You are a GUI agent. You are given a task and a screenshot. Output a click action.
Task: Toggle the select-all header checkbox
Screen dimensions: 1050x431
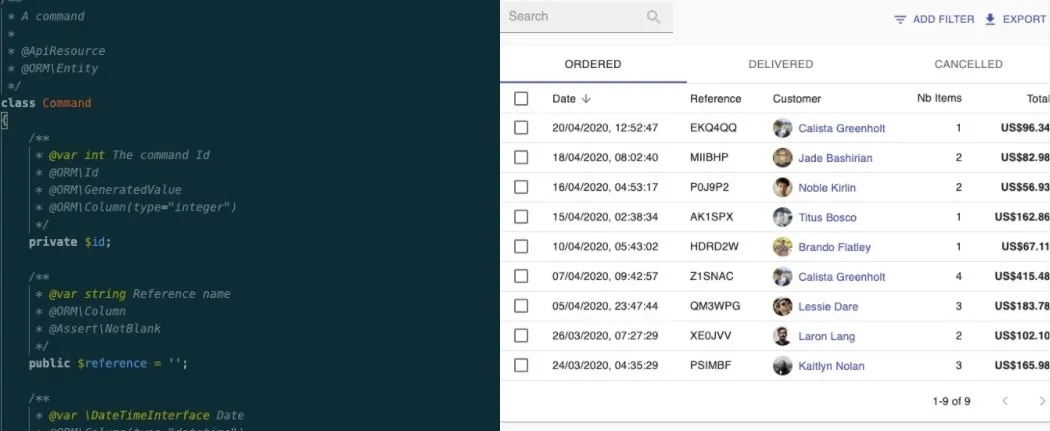tap(521, 99)
